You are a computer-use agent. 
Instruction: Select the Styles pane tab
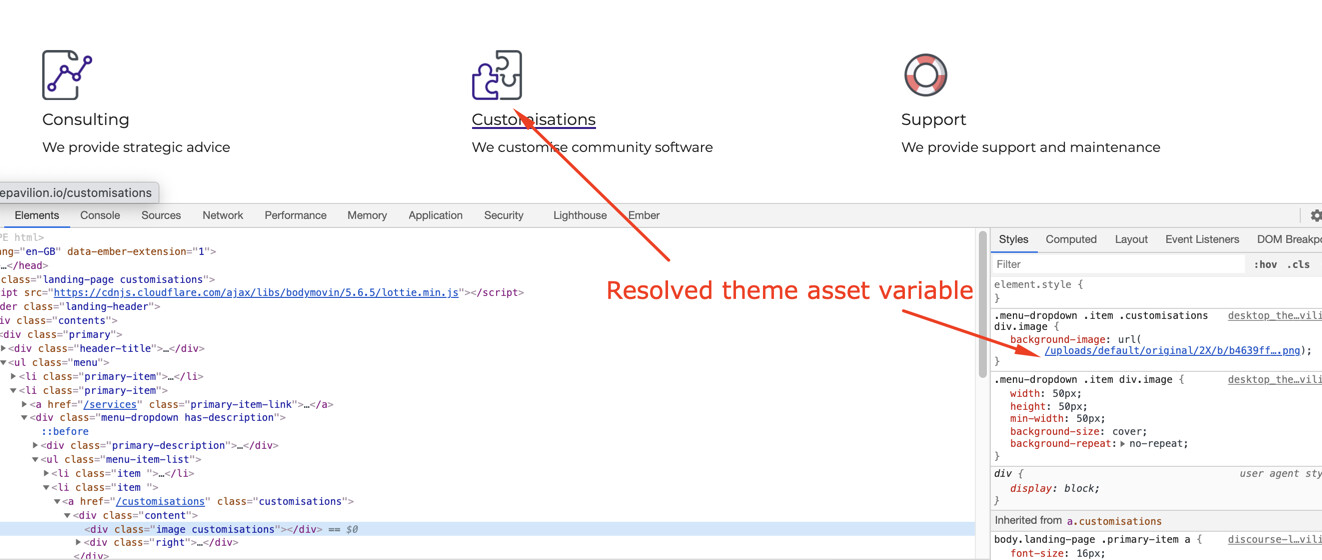coord(1013,239)
